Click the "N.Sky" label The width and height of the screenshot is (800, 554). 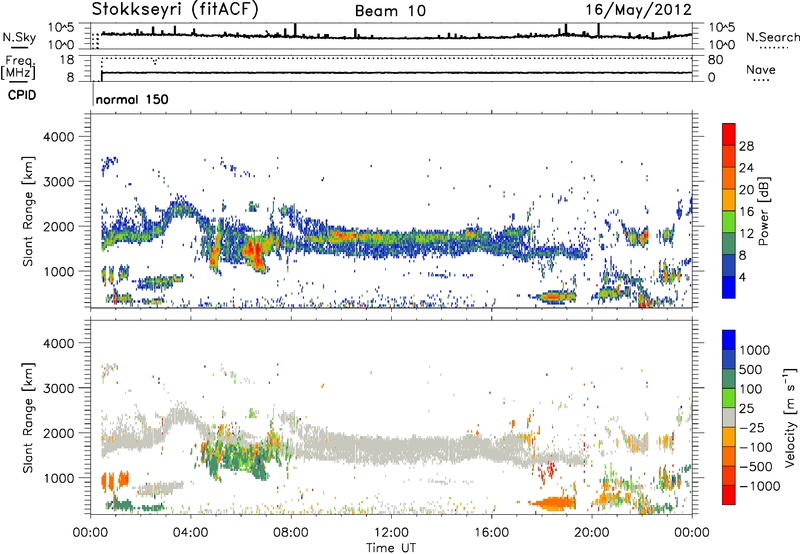click(x=19, y=37)
